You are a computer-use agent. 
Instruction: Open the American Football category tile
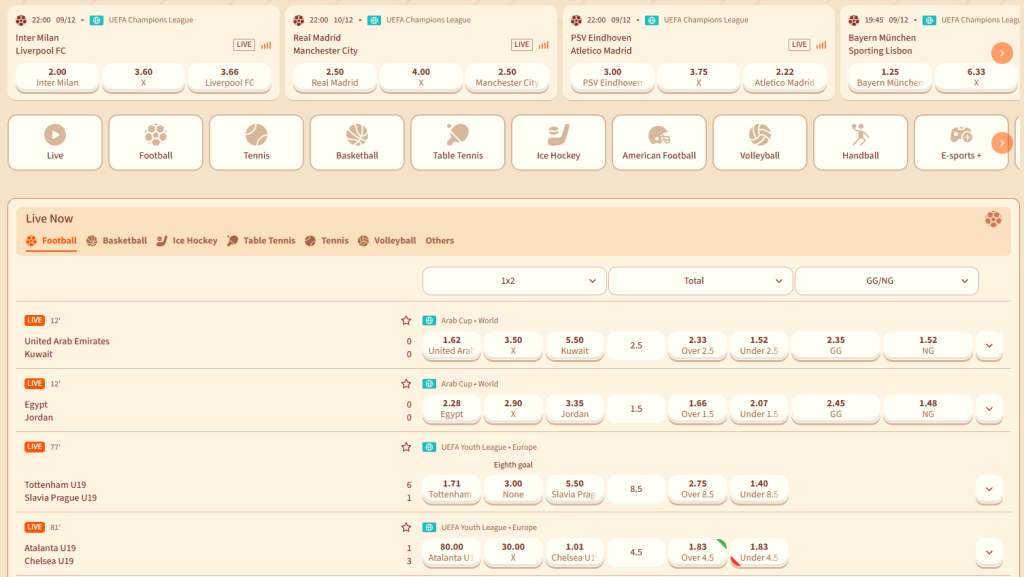coord(659,142)
